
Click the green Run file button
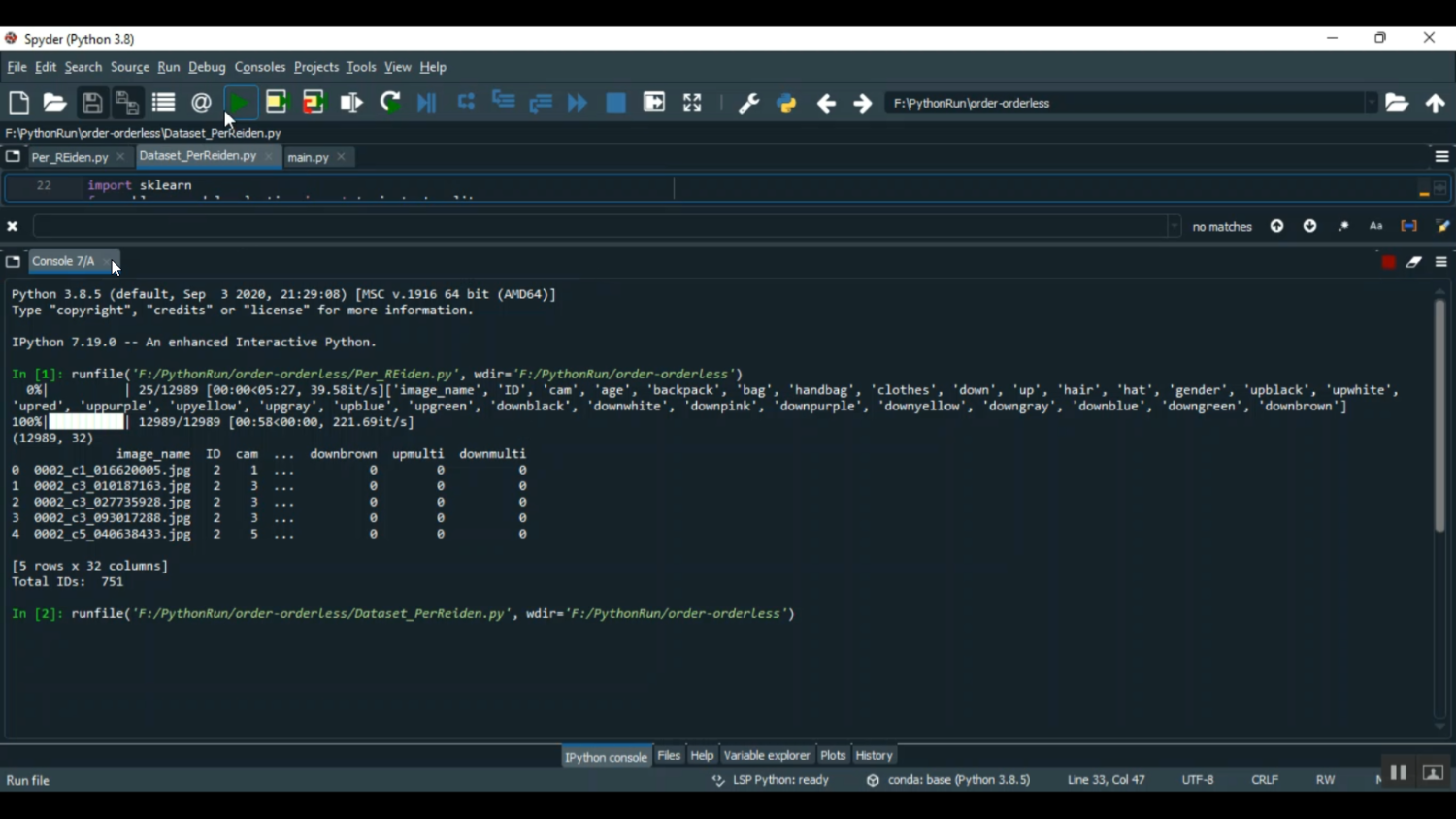coord(240,103)
